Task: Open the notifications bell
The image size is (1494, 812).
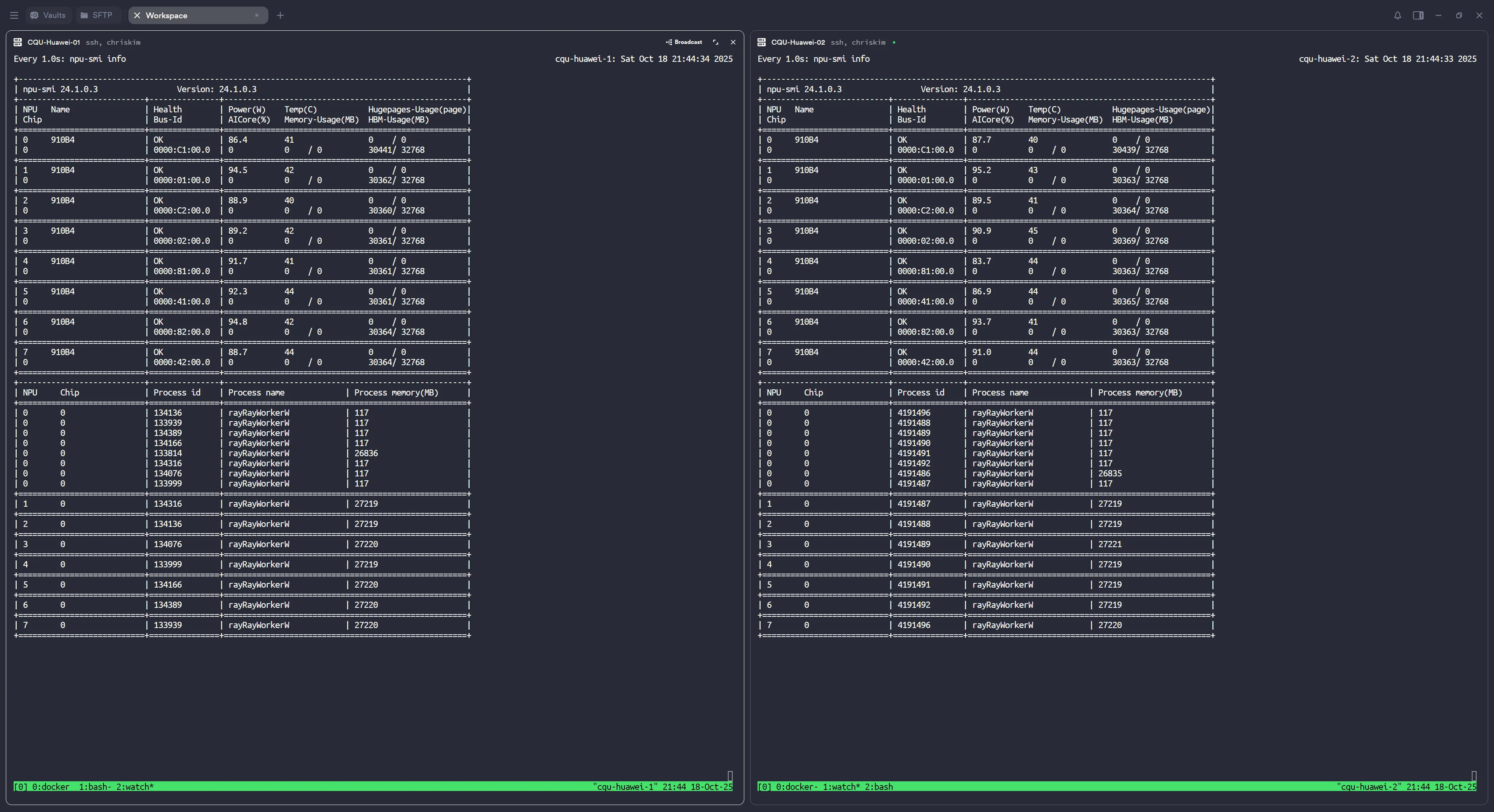Action: [1397, 16]
